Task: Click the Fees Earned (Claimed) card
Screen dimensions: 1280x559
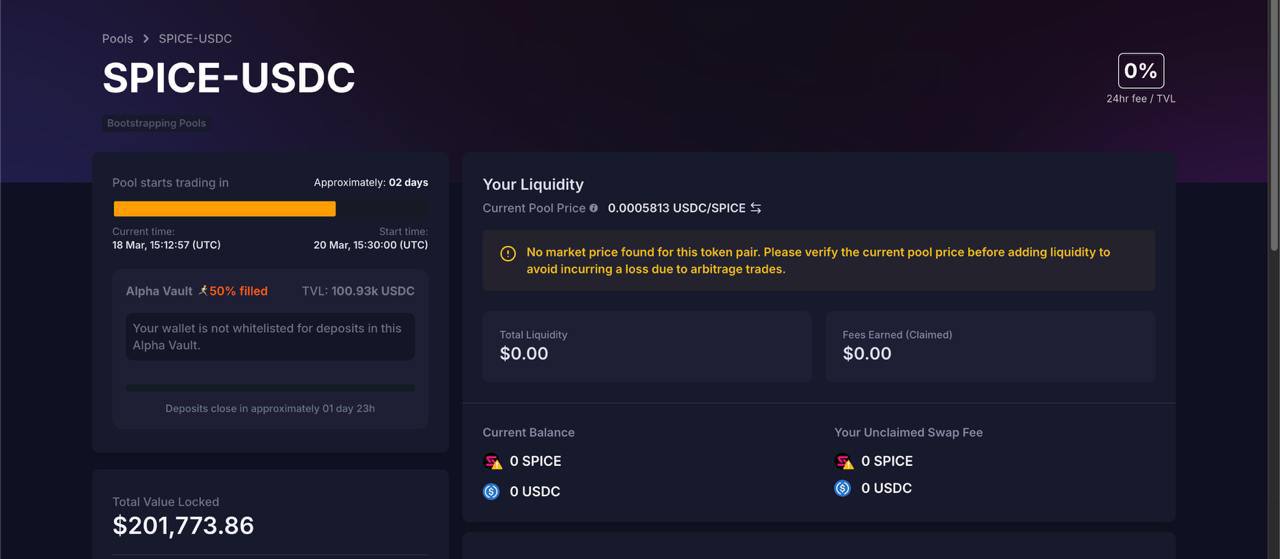Action: [990, 346]
